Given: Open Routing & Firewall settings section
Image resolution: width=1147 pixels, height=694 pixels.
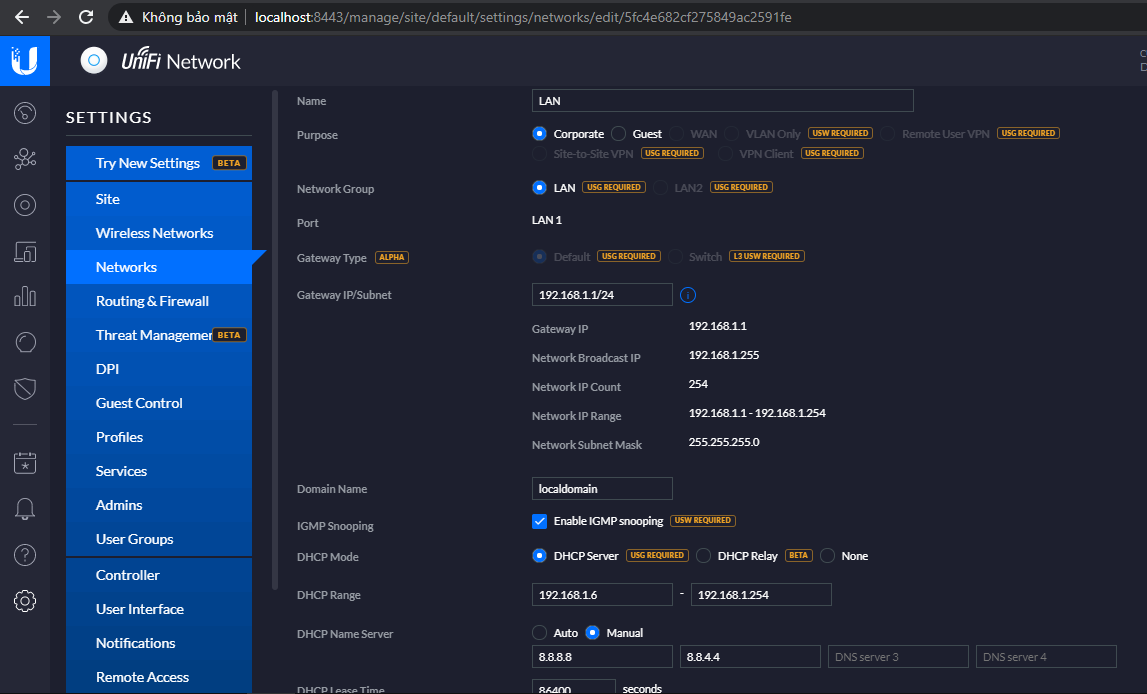Looking at the screenshot, I should pyautogui.click(x=152, y=301).
